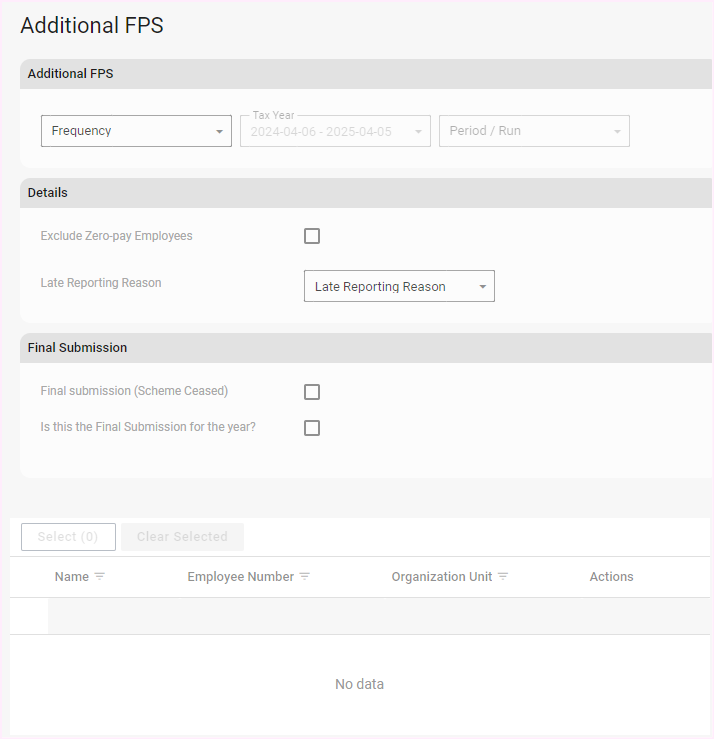This screenshot has width=714, height=739.
Task: Click the Period / Run arrow icon
Action: 617,132
